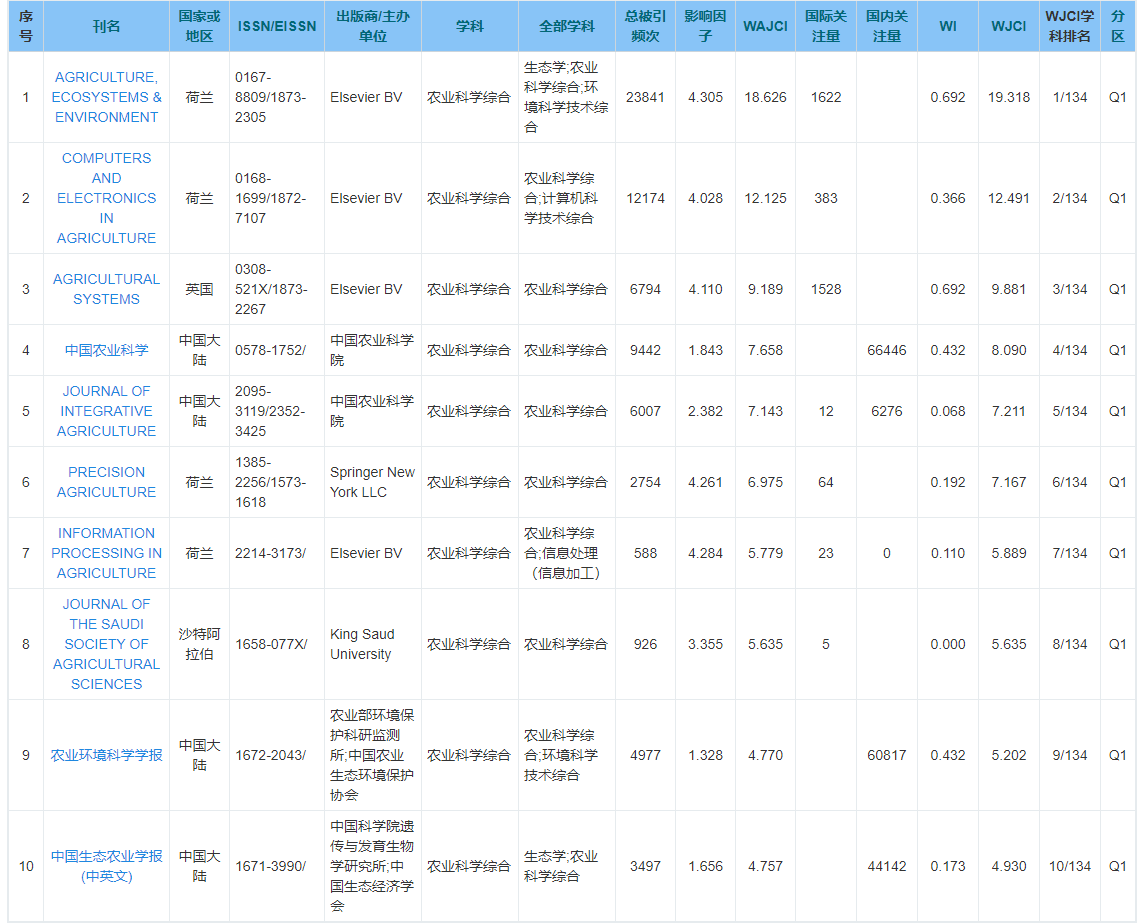Open the 中国生态农业学报(中英文) journal link
Viewport: 1139px width, 923px height.
pyautogui.click(x=106, y=866)
